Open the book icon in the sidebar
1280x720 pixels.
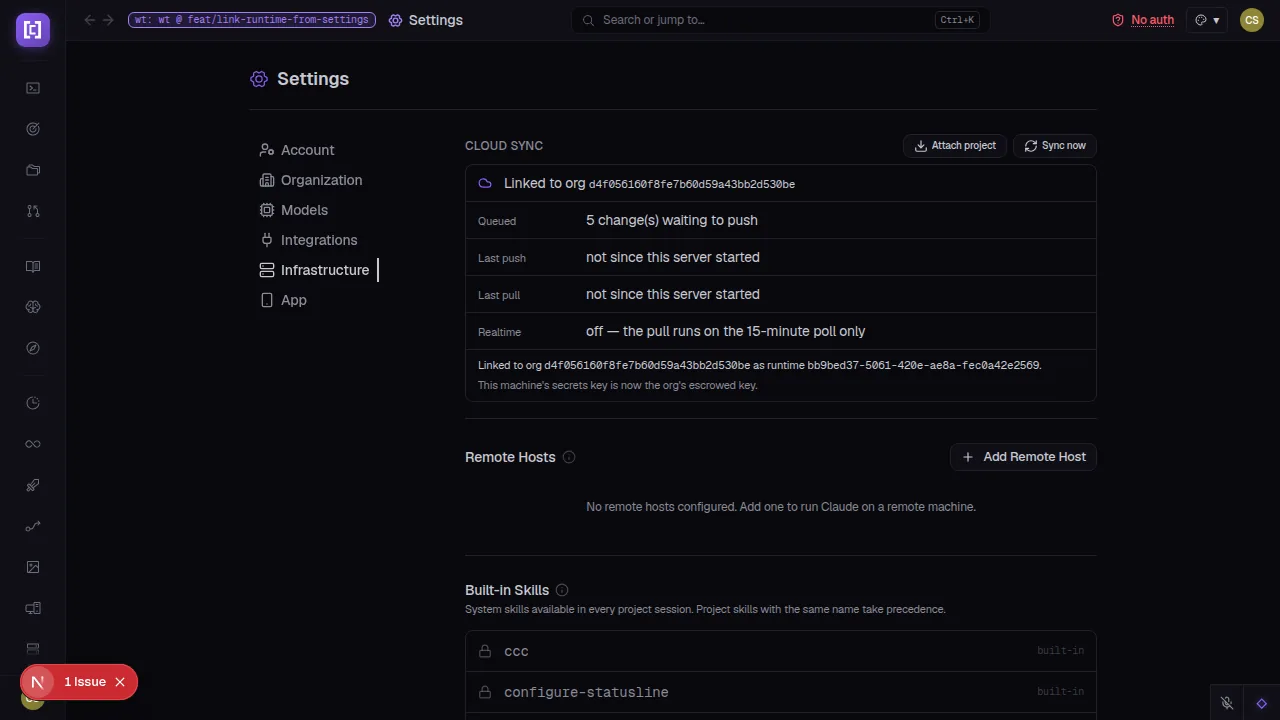[x=33, y=267]
